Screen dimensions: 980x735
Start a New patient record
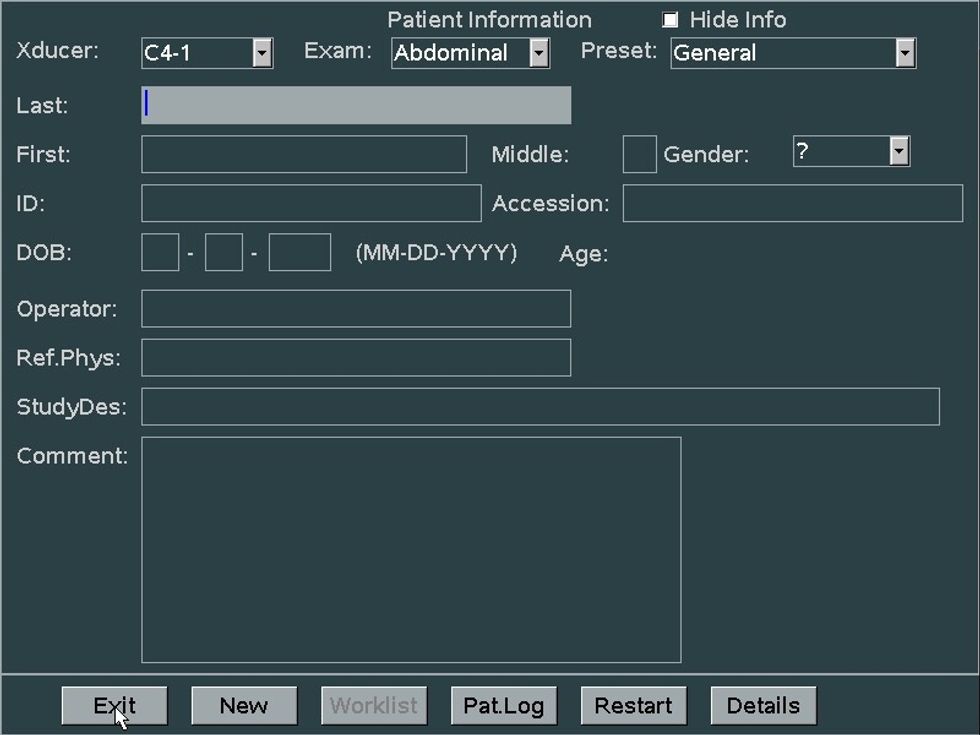pyautogui.click(x=244, y=706)
